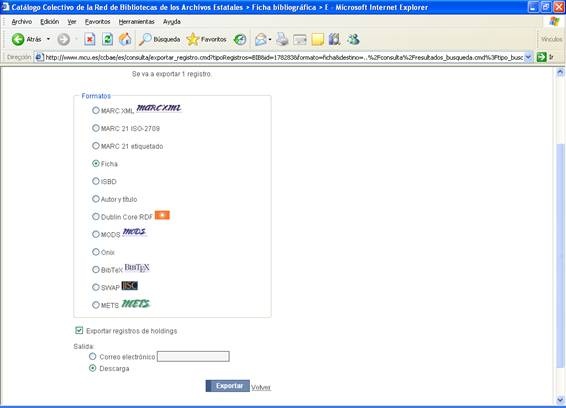Follow the Volver link
This screenshot has height=408, width=566.
[x=261, y=387]
